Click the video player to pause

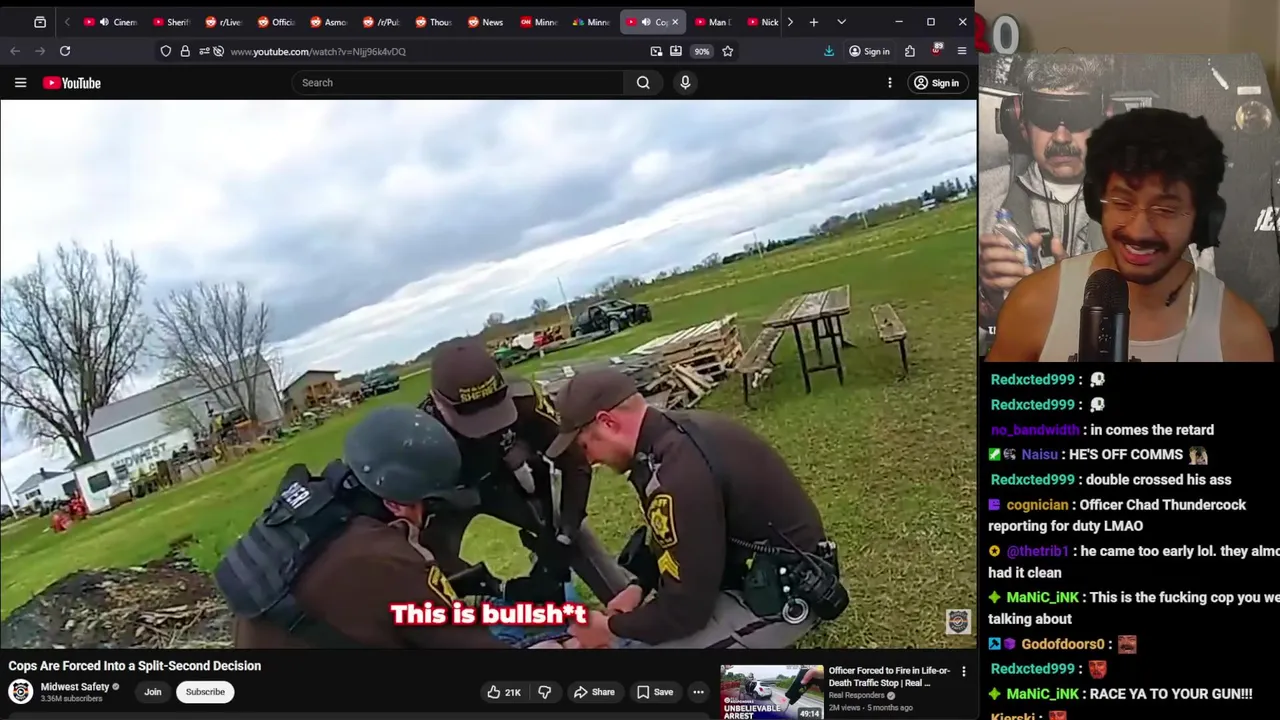[x=488, y=375]
